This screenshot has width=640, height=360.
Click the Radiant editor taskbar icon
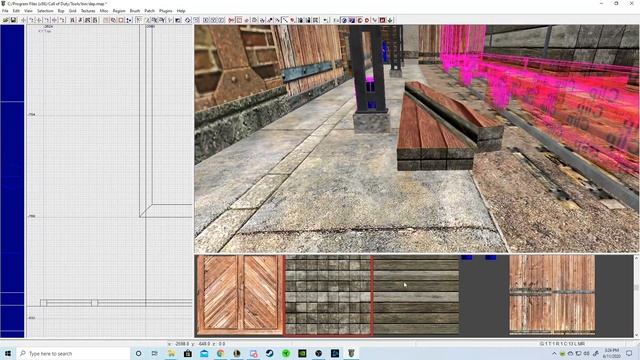coord(351,353)
